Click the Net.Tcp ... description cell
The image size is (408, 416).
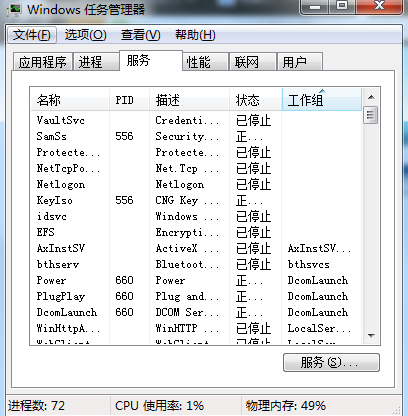tap(187, 168)
